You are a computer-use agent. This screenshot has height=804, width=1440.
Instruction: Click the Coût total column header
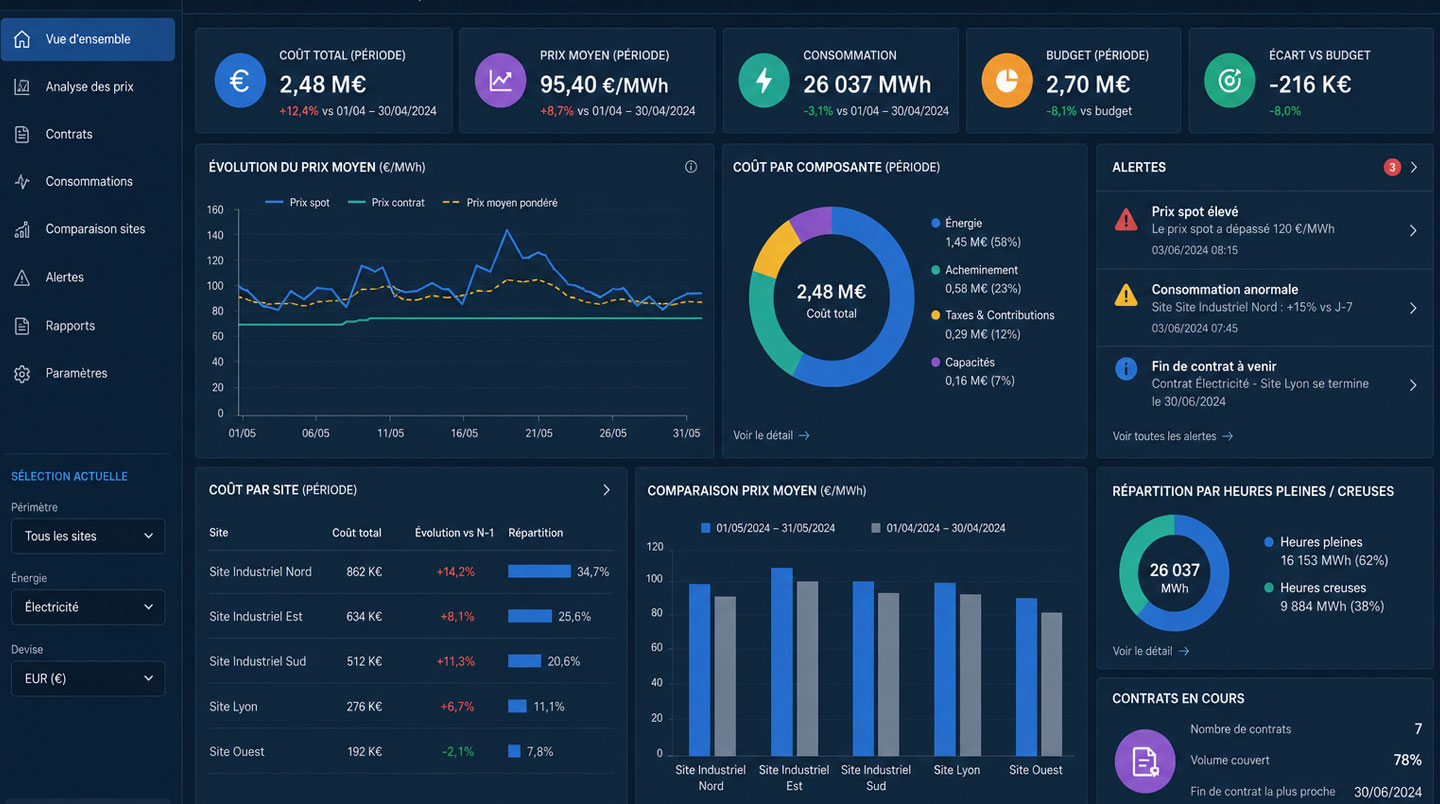click(357, 533)
